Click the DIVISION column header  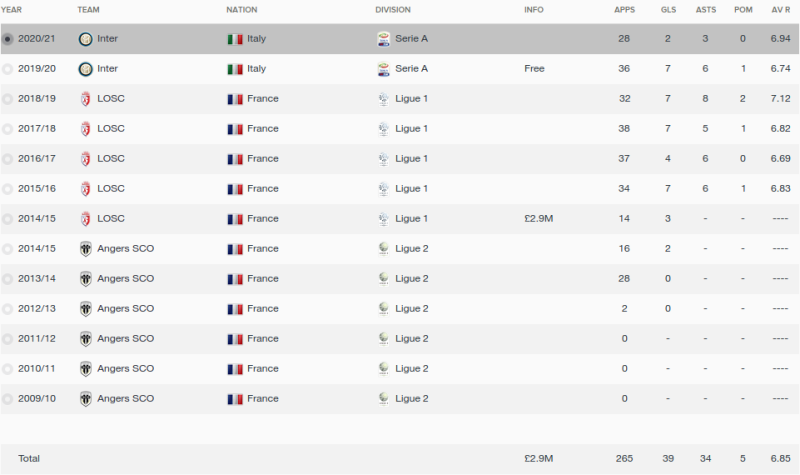coord(393,10)
